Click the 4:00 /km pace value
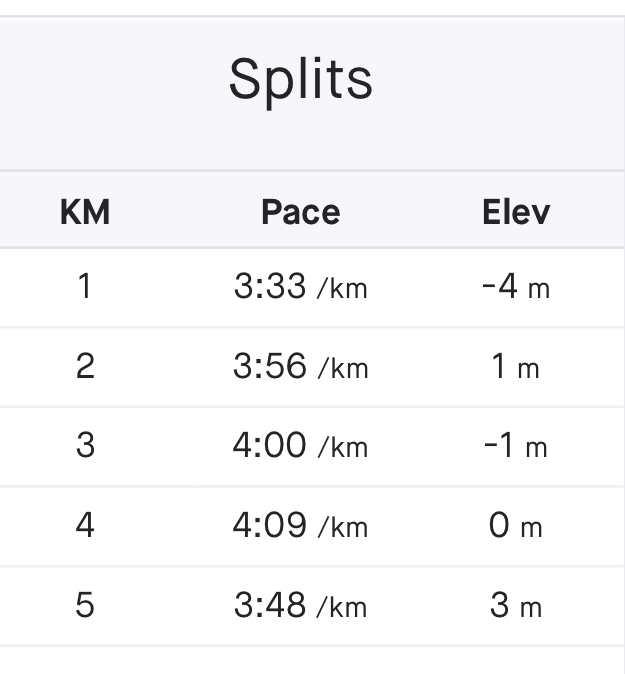The image size is (625, 674). 300,445
